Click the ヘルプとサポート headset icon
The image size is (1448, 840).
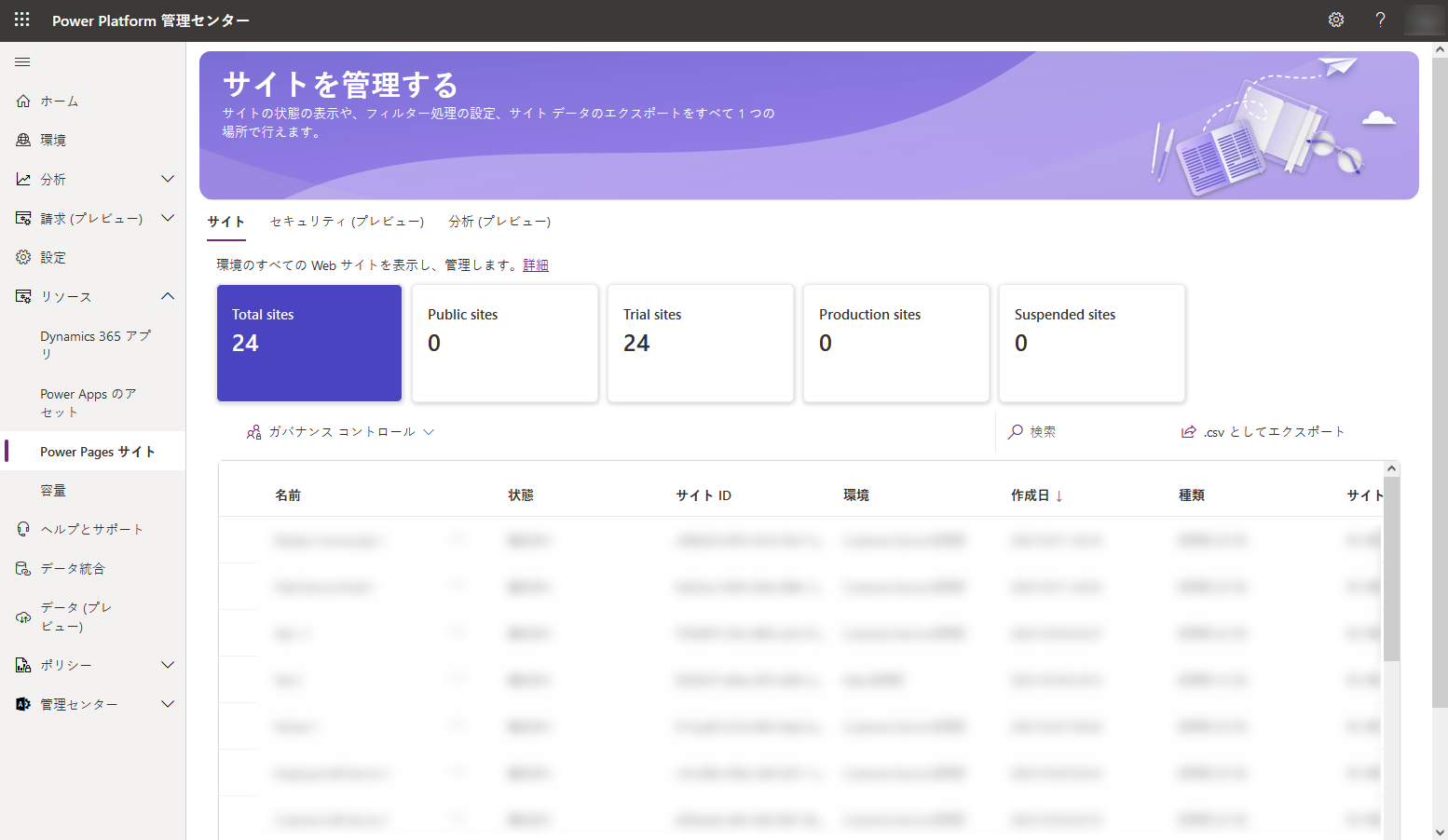pyautogui.click(x=23, y=529)
